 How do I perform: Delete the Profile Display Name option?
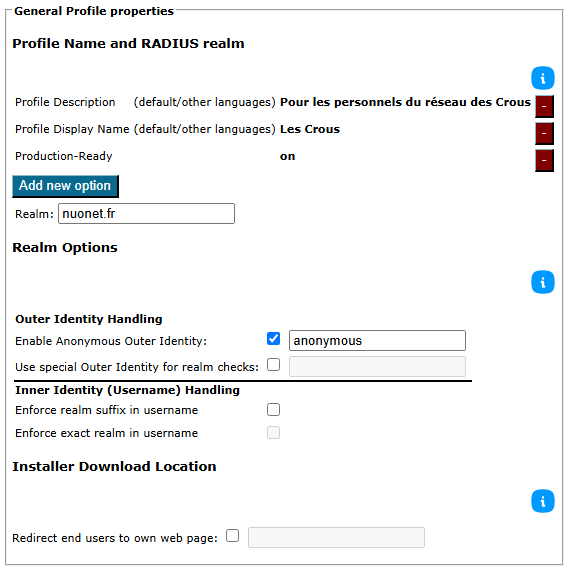tap(544, 133)
